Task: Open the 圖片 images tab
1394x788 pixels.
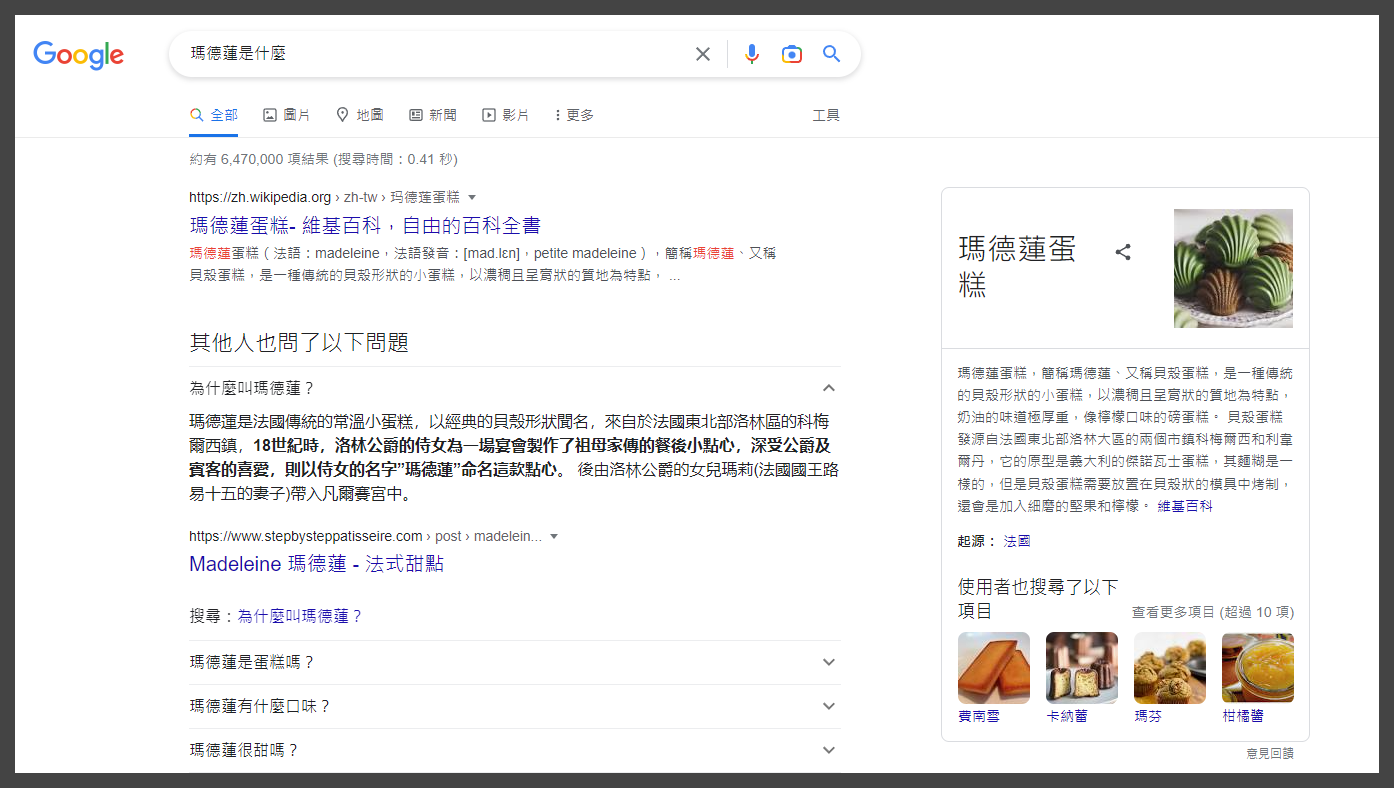Action: click(286, 115)
